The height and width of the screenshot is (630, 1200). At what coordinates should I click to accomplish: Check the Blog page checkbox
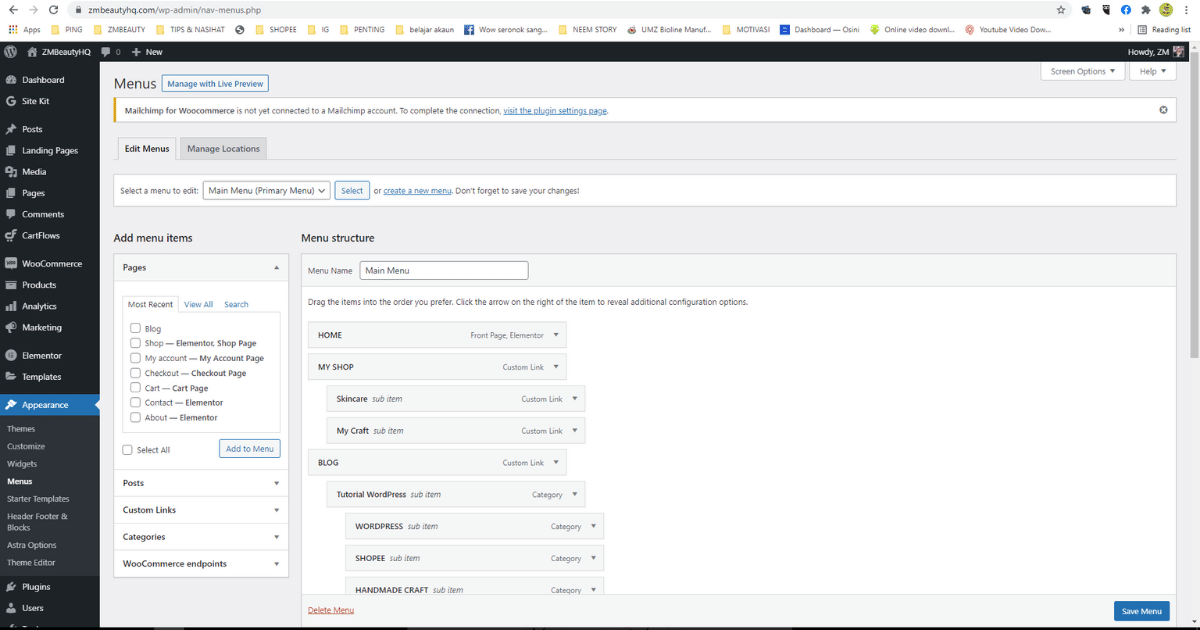(x=135, y=328)
